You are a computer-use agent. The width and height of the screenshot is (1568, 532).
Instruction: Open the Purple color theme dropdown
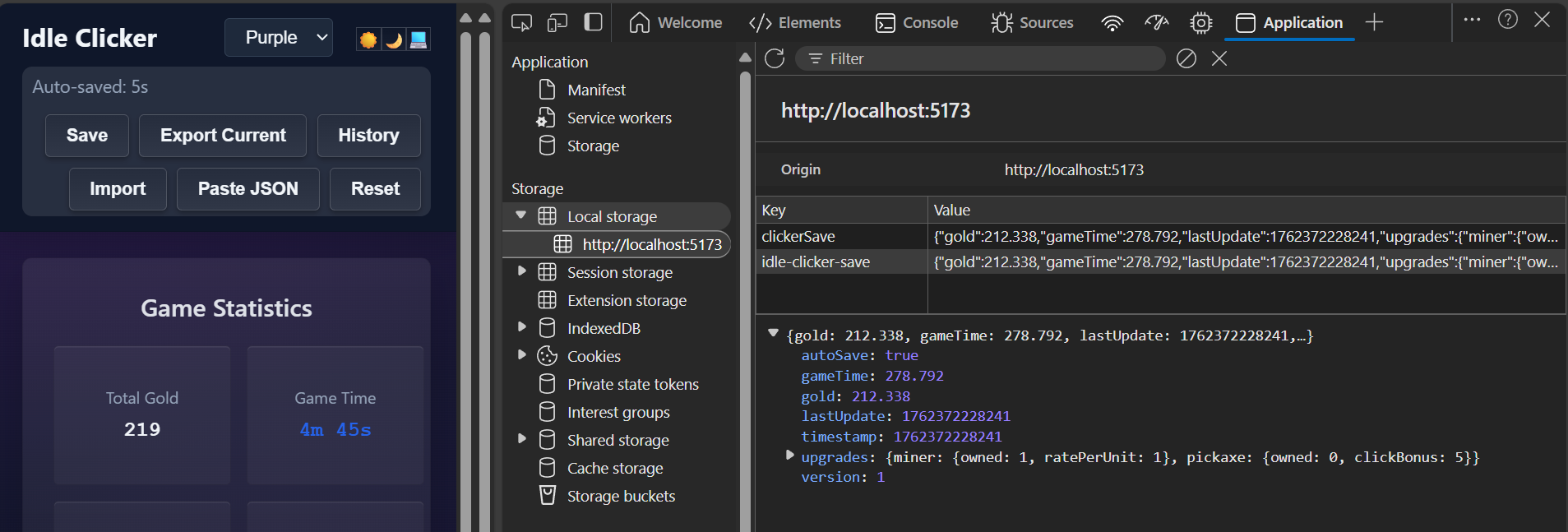click(279, 38)
